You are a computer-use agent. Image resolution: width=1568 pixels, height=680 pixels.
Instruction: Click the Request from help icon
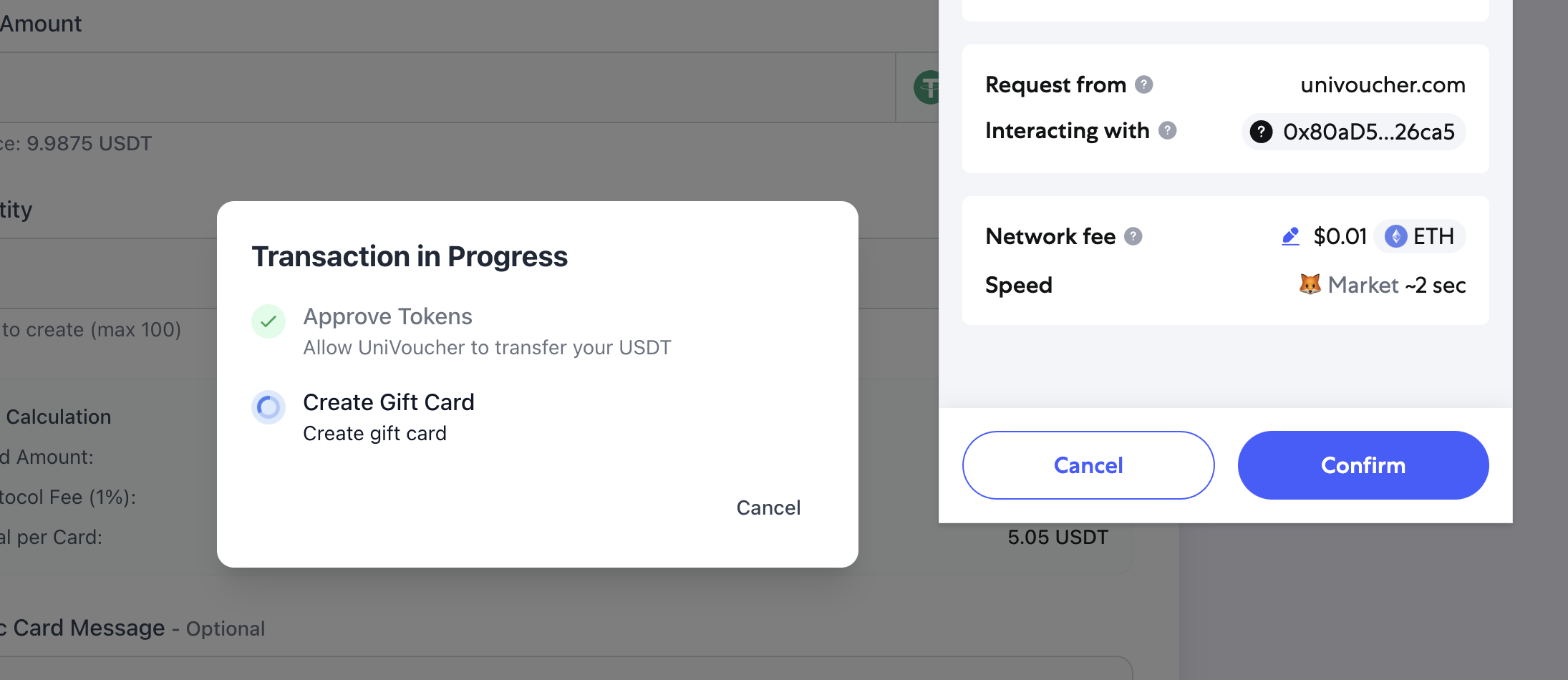pos(1144,84)
